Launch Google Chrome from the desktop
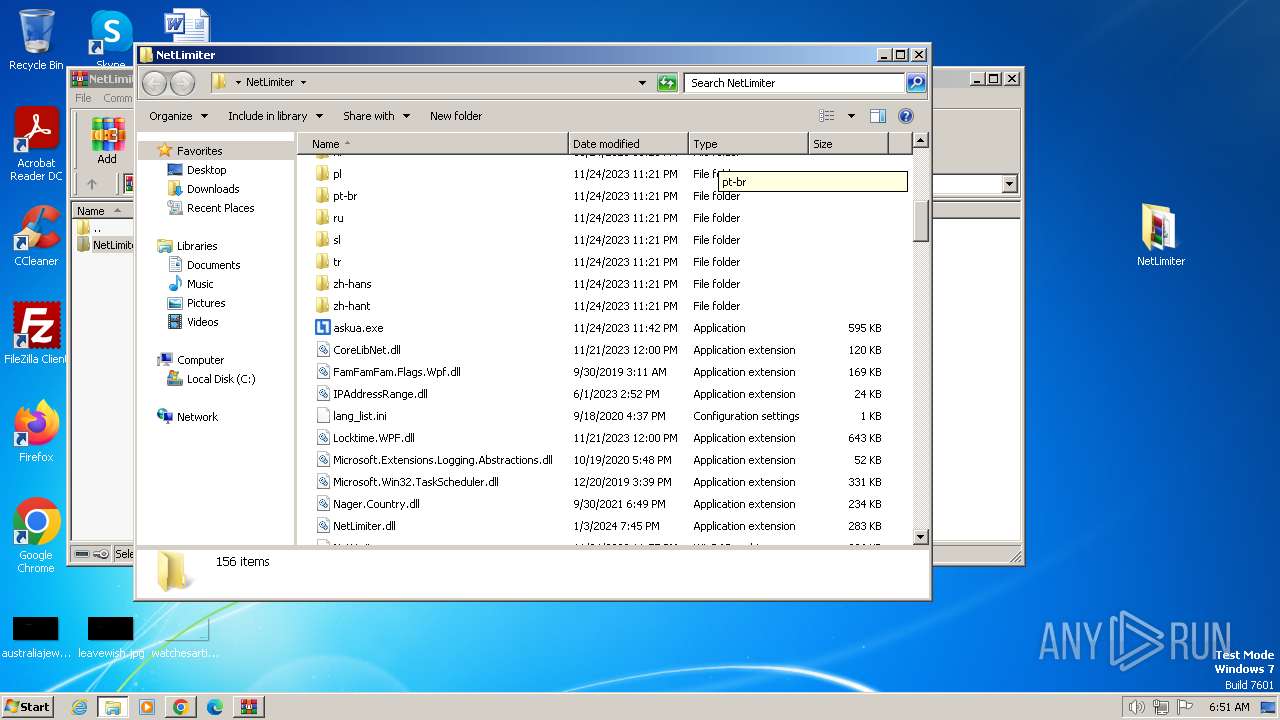Viewport: 1280px width, 720px height. (x=36, y=536)
